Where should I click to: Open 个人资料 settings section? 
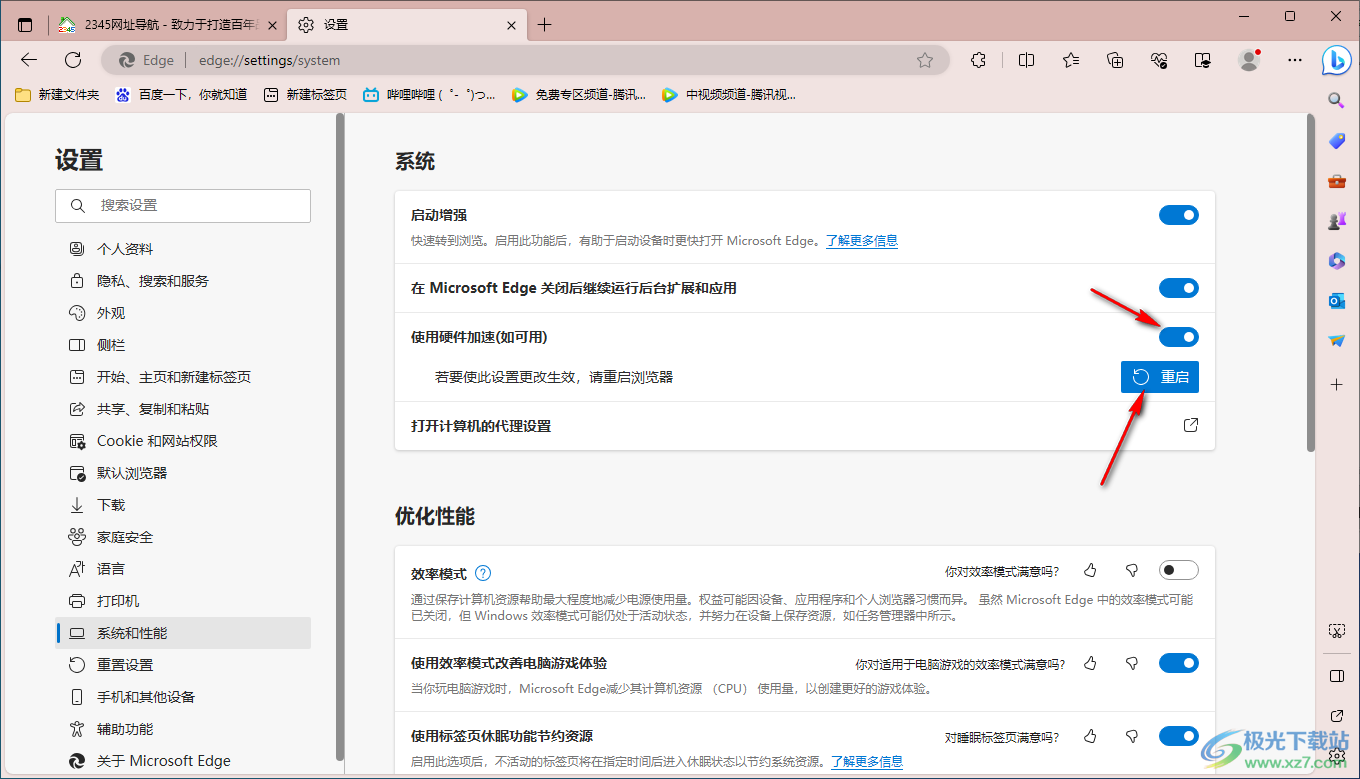point(183,249)
